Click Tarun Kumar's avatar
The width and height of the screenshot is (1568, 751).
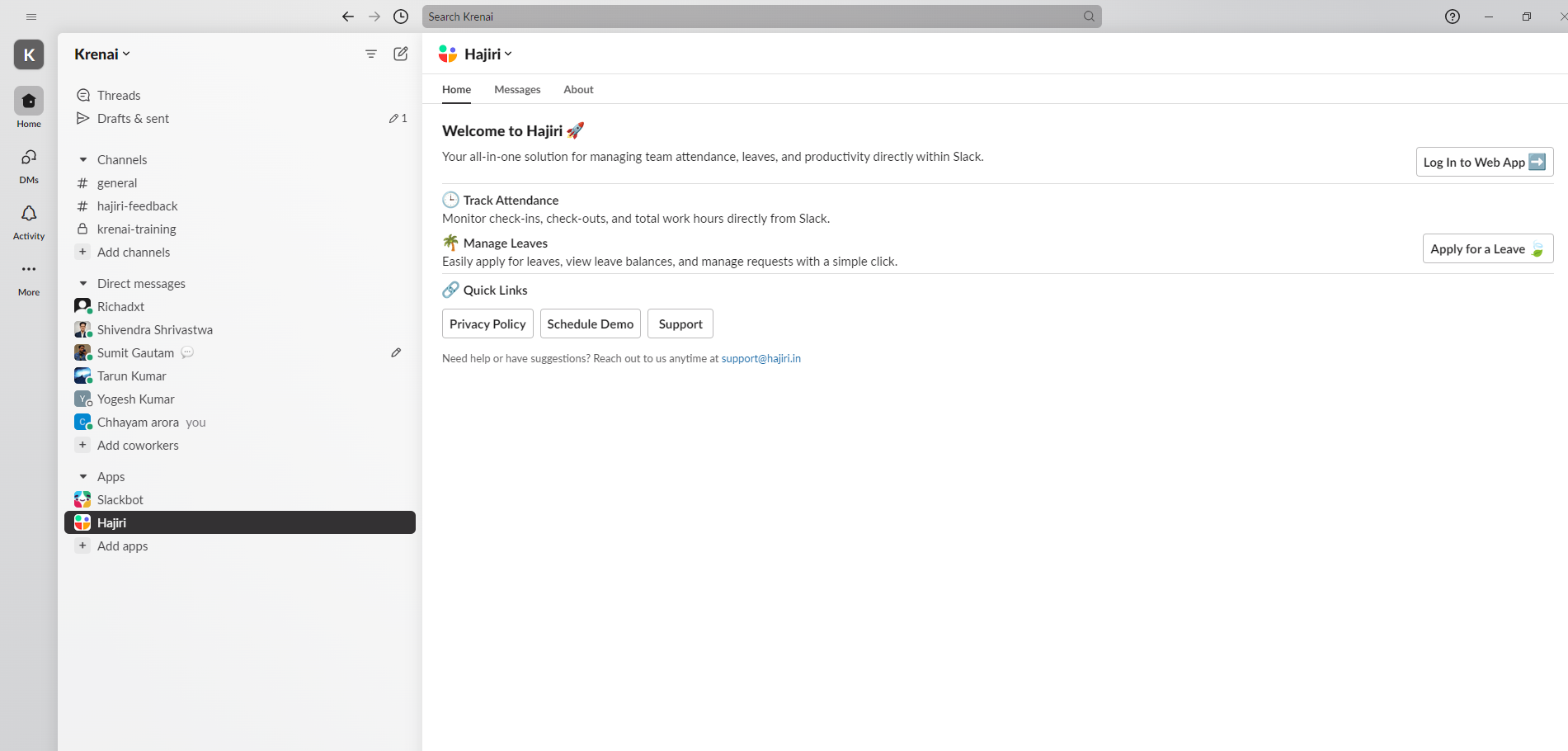click(82, 375)
